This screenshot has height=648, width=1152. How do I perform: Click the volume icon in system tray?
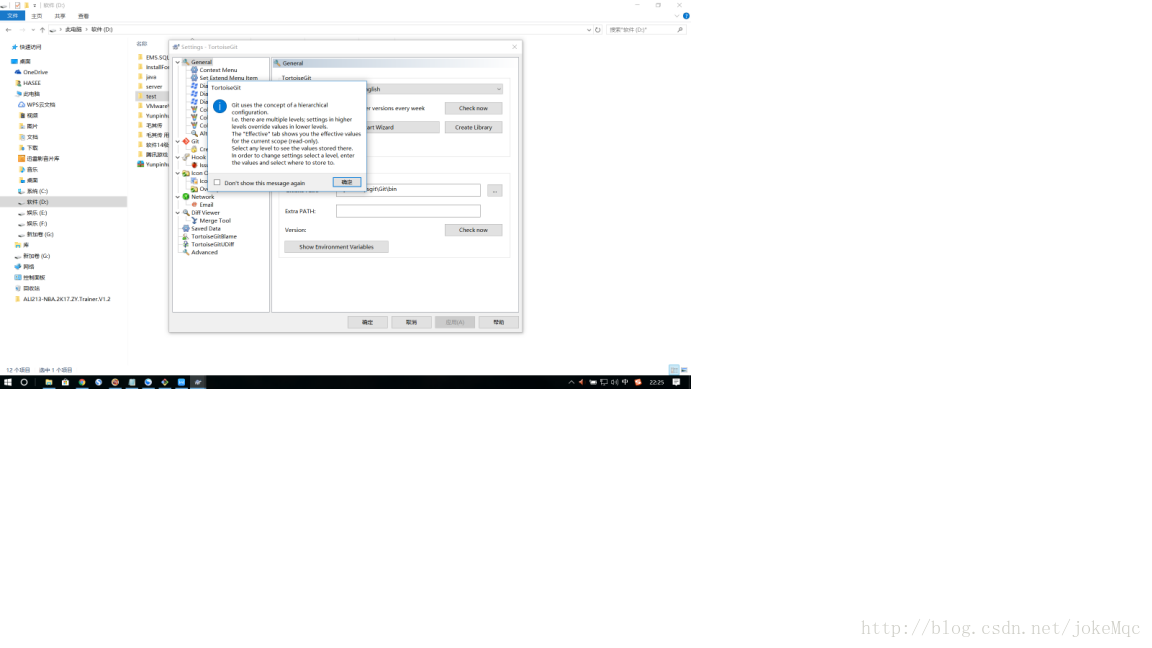point(614,382)
